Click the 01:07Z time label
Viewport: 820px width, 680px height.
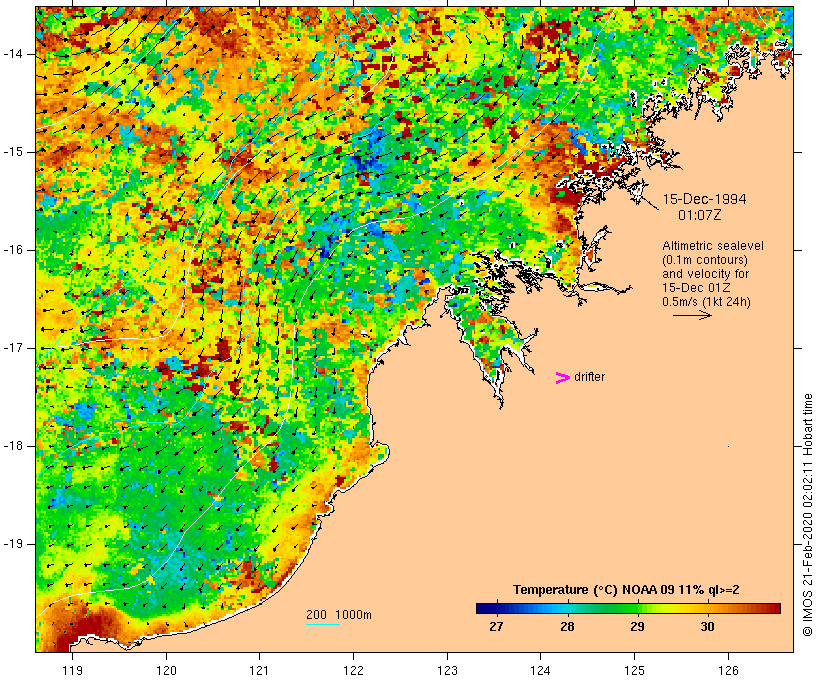(700, 215)
